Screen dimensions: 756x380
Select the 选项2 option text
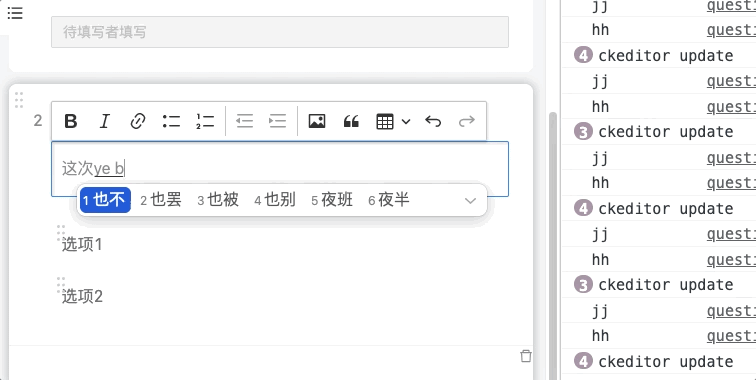coord(82,297)
